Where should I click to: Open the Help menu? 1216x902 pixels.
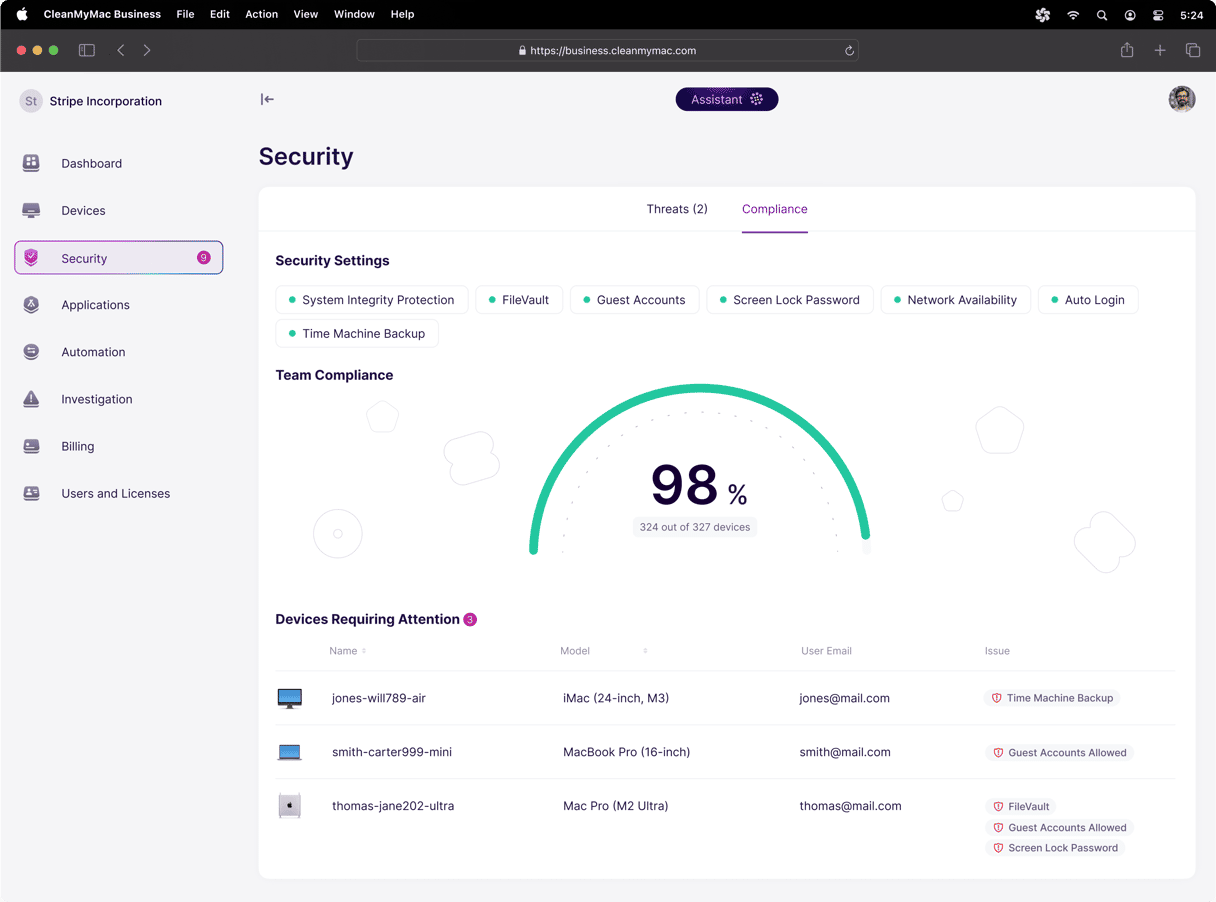click(402, 14)
